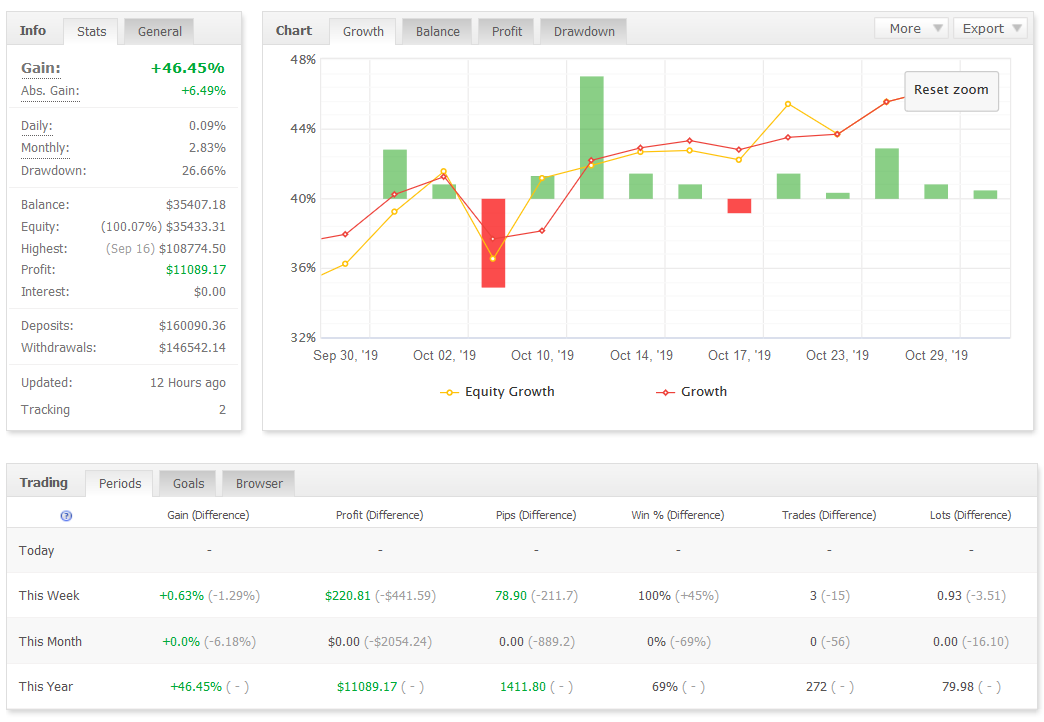Click the +46.45% gain value in Info

coord(188,68)
